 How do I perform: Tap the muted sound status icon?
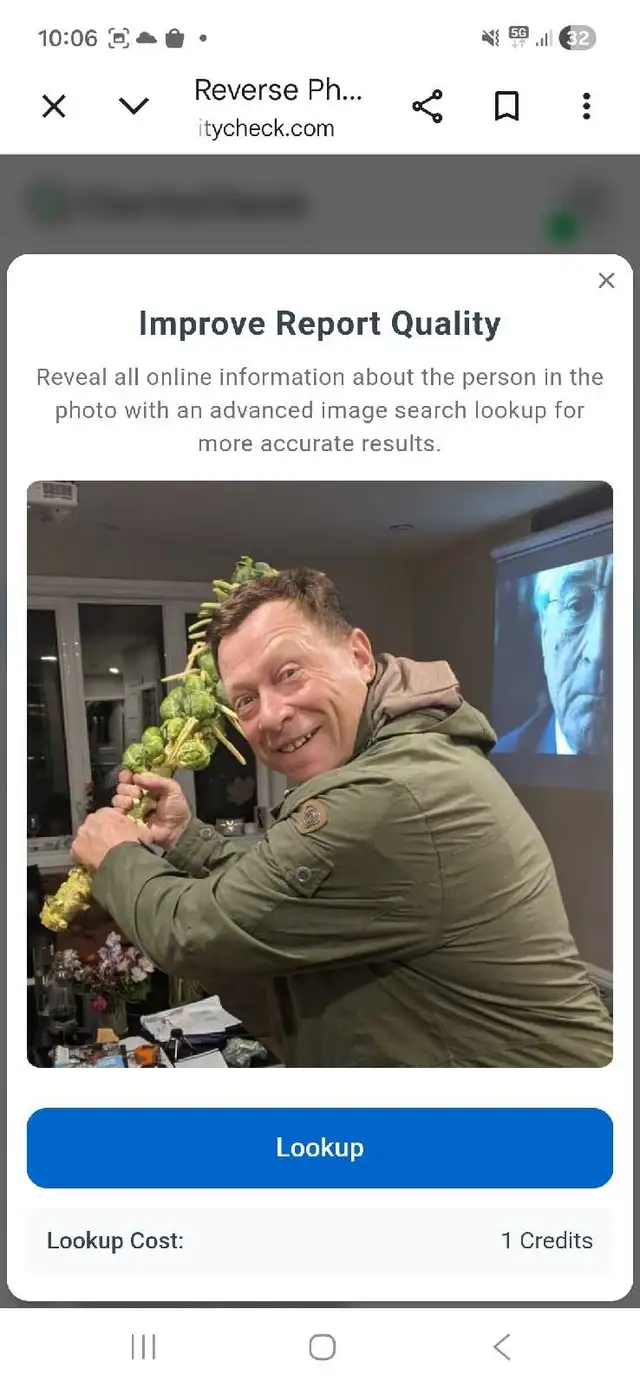coord(490,38)
